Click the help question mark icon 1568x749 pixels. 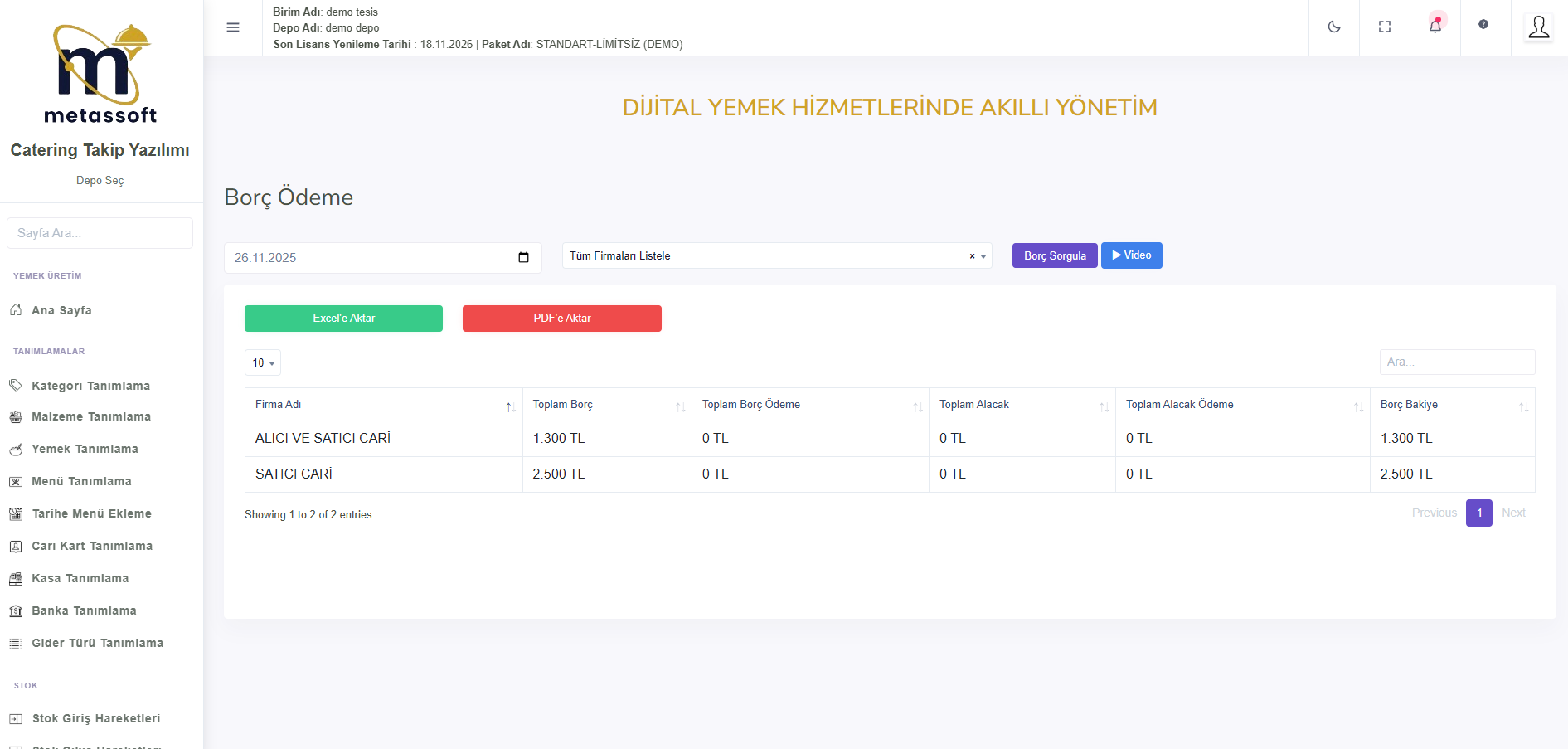click(1483, 25)
